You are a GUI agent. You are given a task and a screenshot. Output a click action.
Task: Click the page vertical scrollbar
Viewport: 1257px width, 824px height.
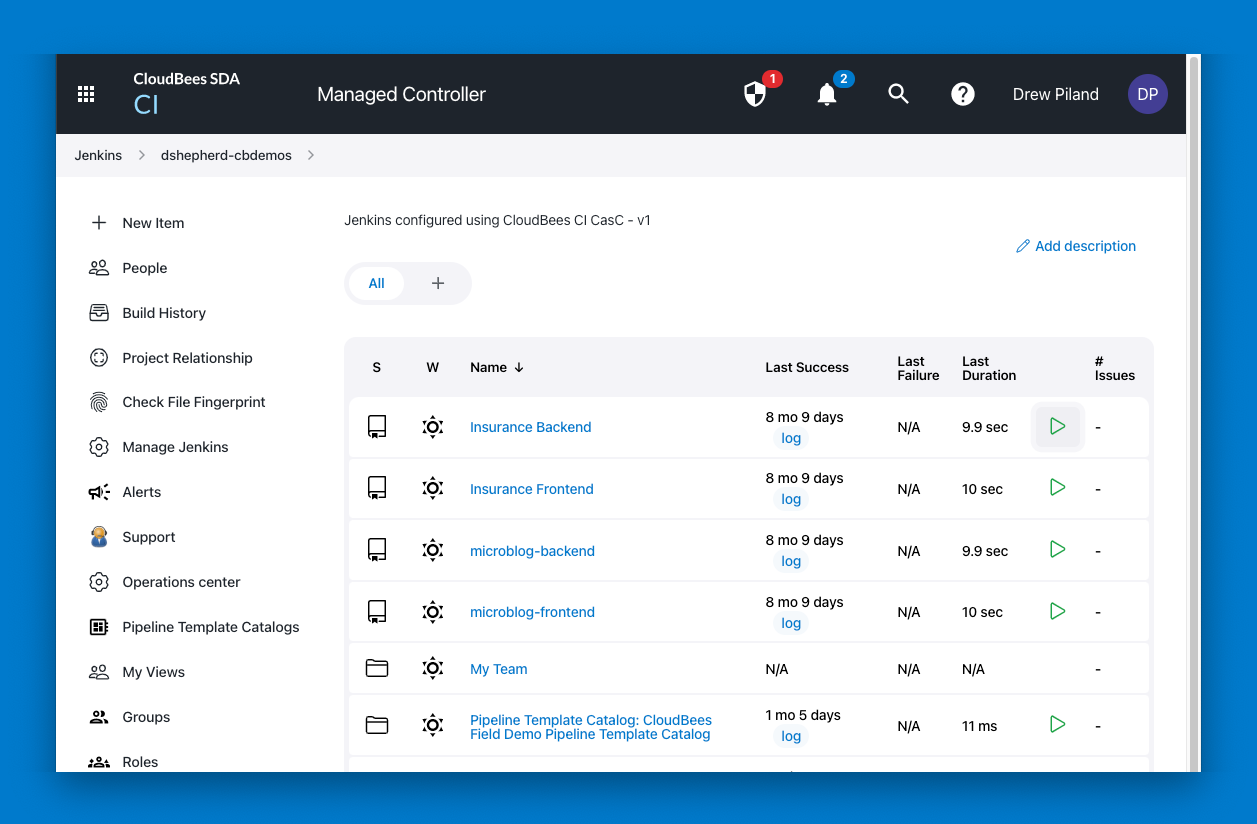(1193, 400)
